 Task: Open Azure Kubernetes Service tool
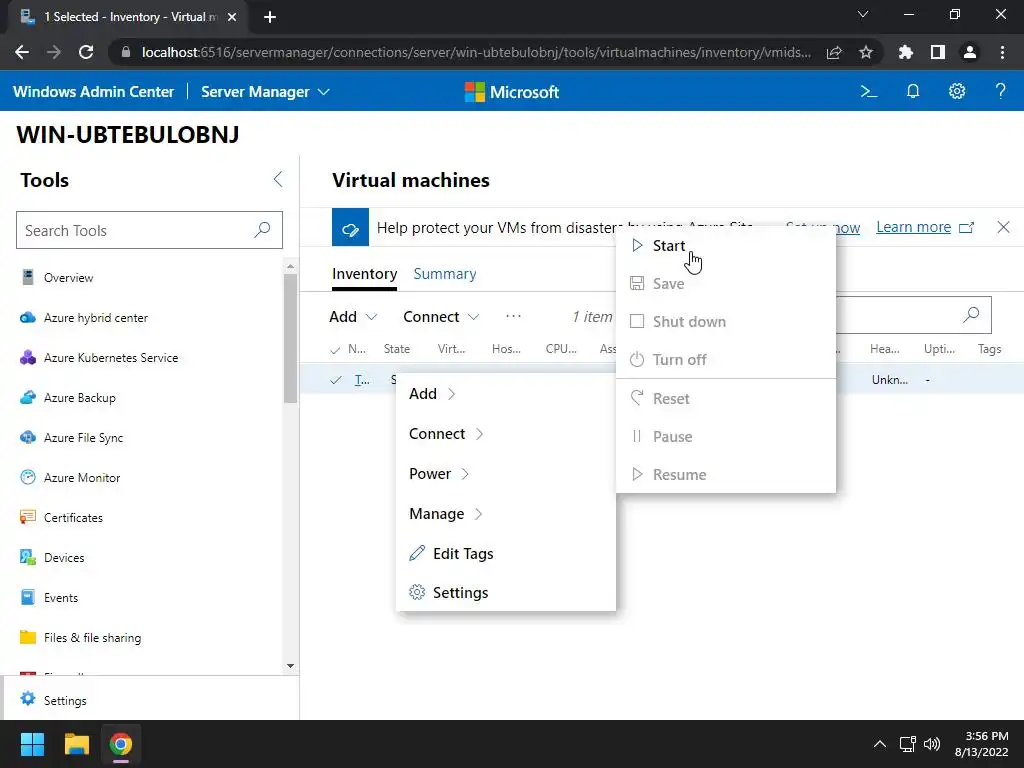pos(110,358)
